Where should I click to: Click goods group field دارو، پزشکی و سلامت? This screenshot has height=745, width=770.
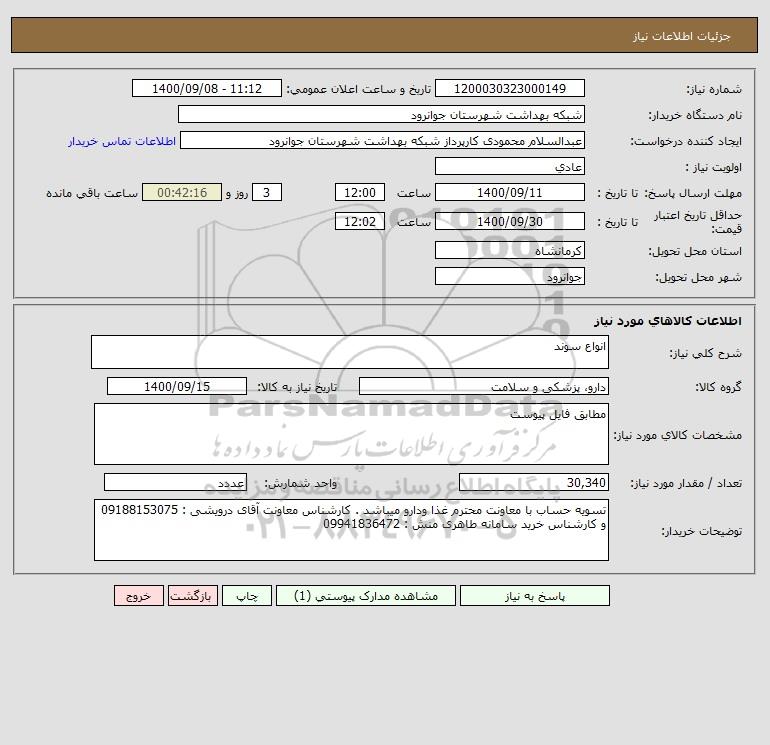tap(484, 386)
